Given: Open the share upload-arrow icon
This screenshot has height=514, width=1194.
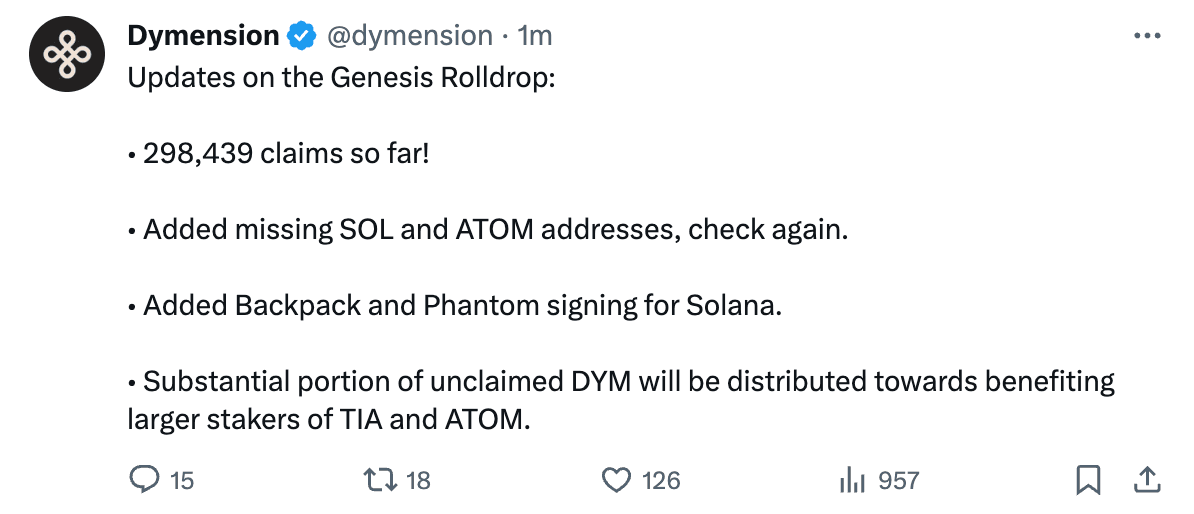Looking at the screenshot, I should click(1147, 480).
